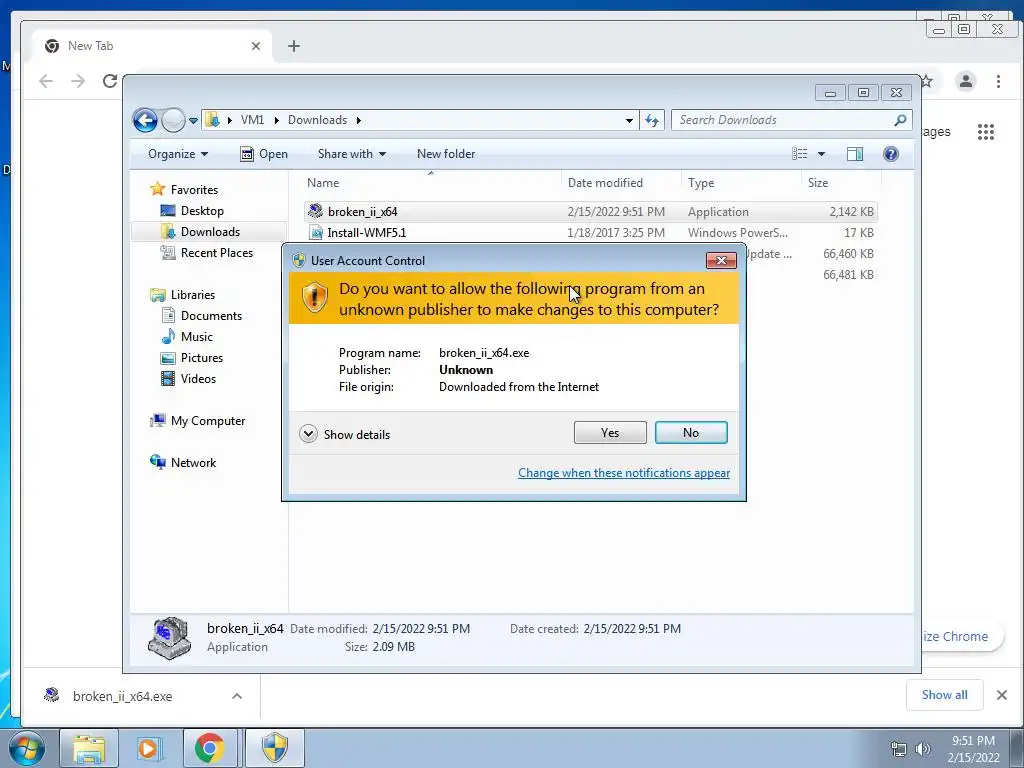Open the Organize menu
Screen dimensions: 1024x768
coord(178,154)
